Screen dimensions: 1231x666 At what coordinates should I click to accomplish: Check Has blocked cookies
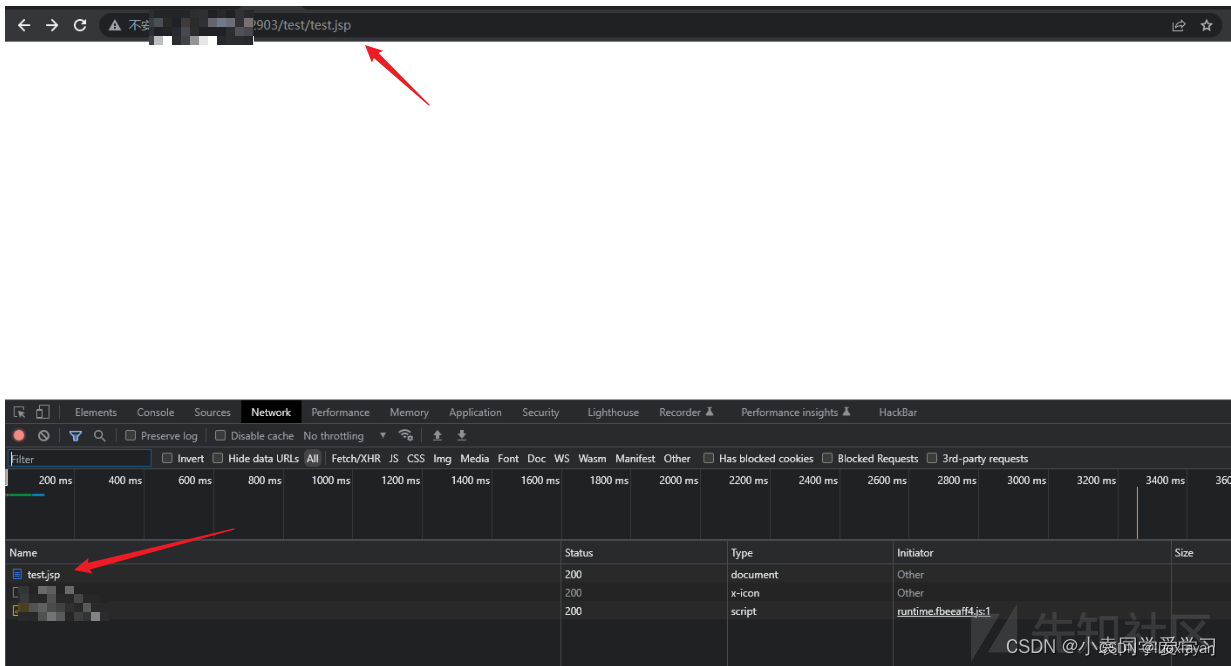(709, 459)
